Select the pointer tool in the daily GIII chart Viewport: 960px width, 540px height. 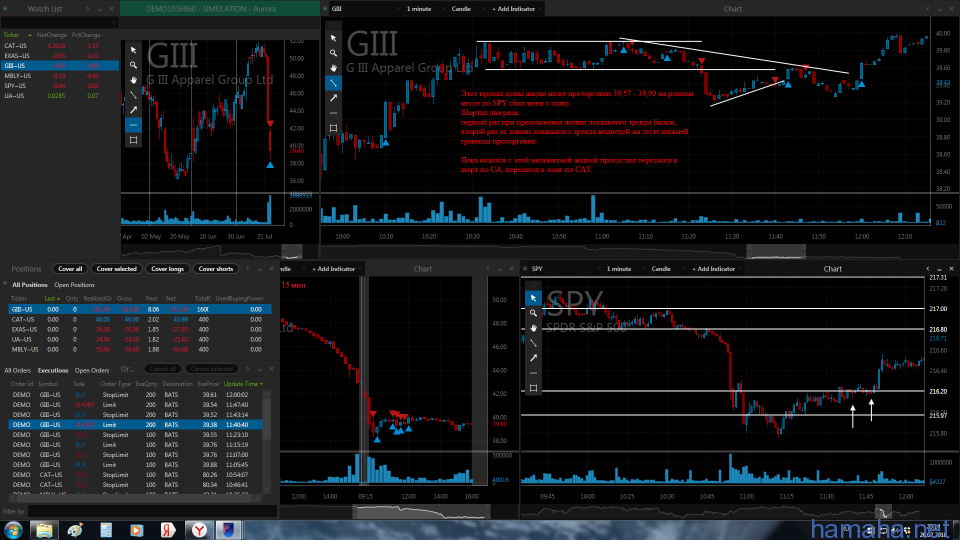pyautogui.click(x=133, y=50)
